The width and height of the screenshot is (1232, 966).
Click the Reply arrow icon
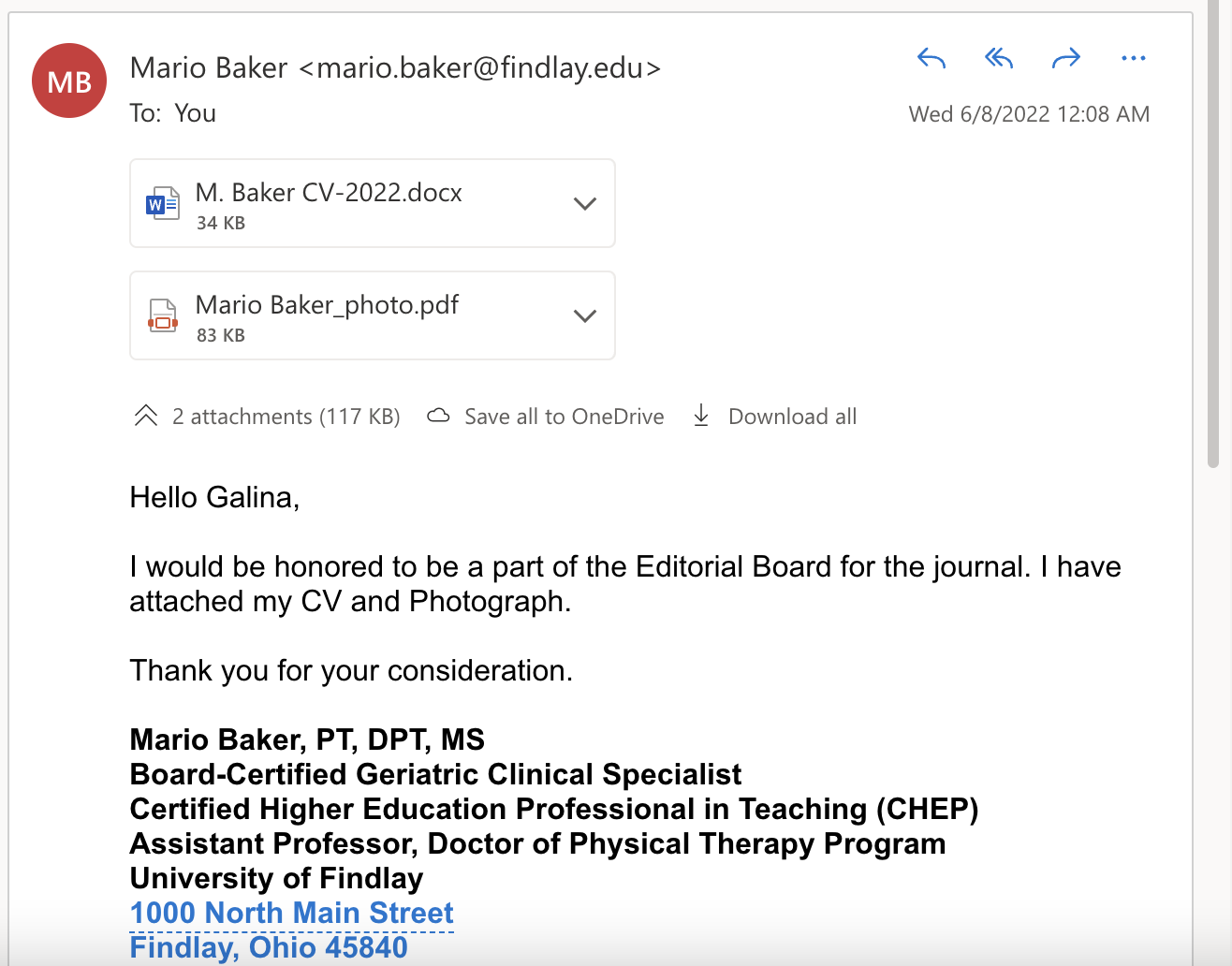pyautogui.click(x=931, y=59)
